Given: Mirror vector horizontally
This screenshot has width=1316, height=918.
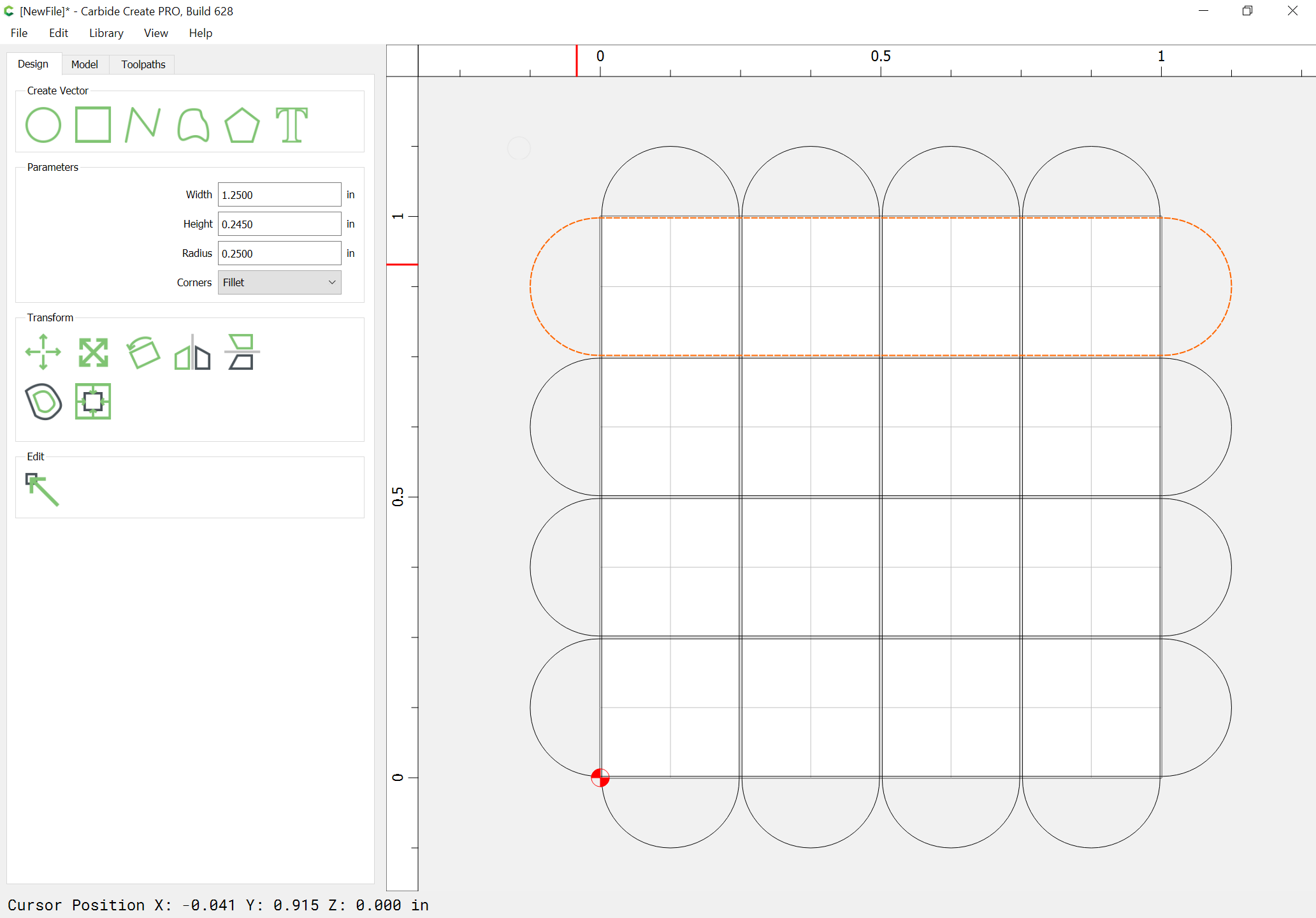Looking at the screenshot, I should click(x=192, y=352).
